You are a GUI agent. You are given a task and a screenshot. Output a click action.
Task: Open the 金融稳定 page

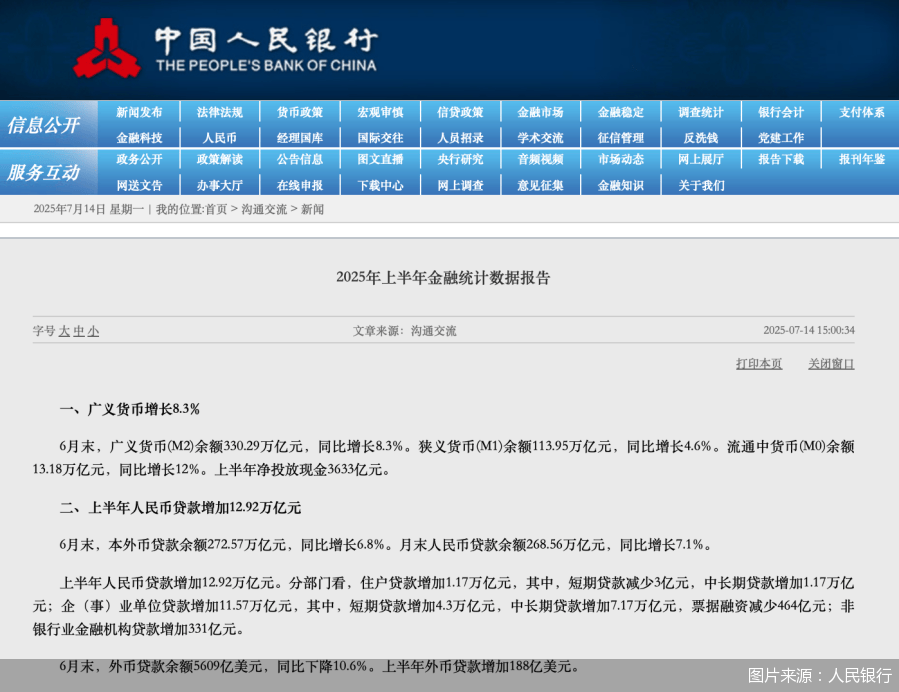[x=621, y=112]
